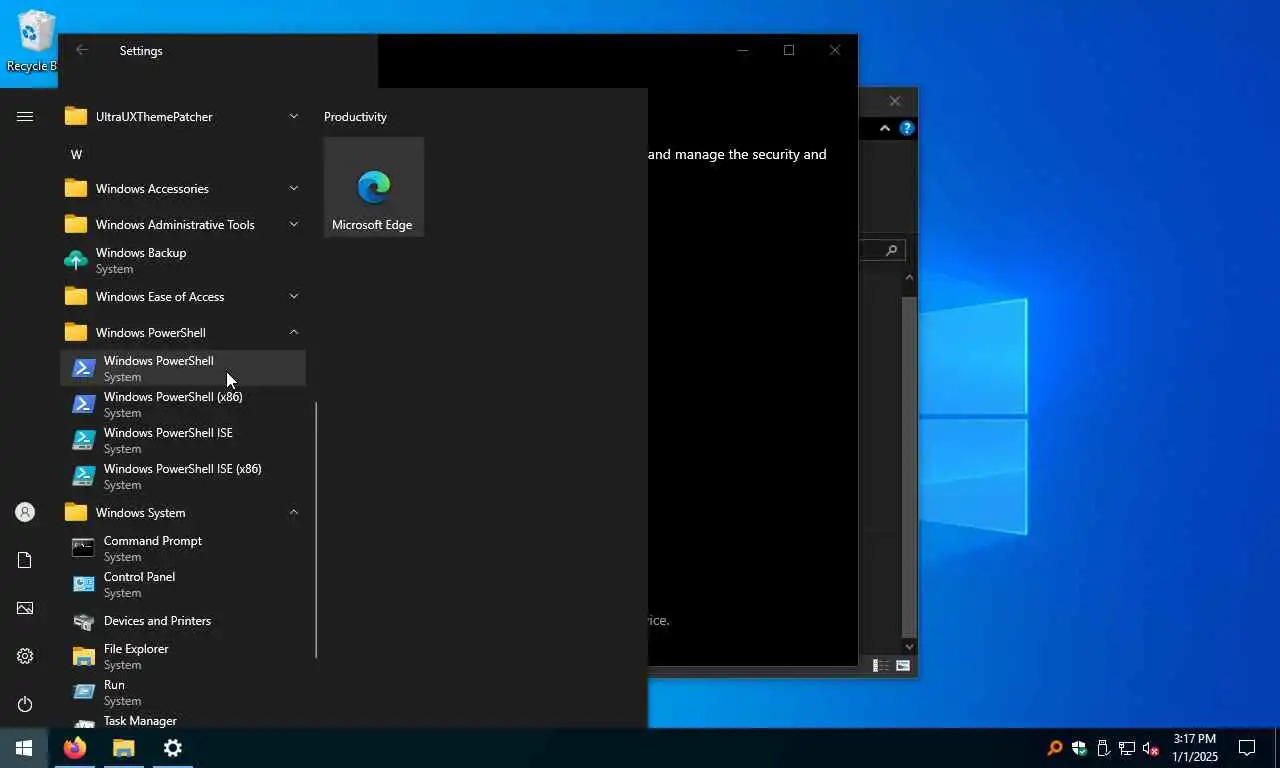Click the Safely Remove Hardware tray icon
The width and height of the screenshot is (1280, 768).
[1103, 748]
